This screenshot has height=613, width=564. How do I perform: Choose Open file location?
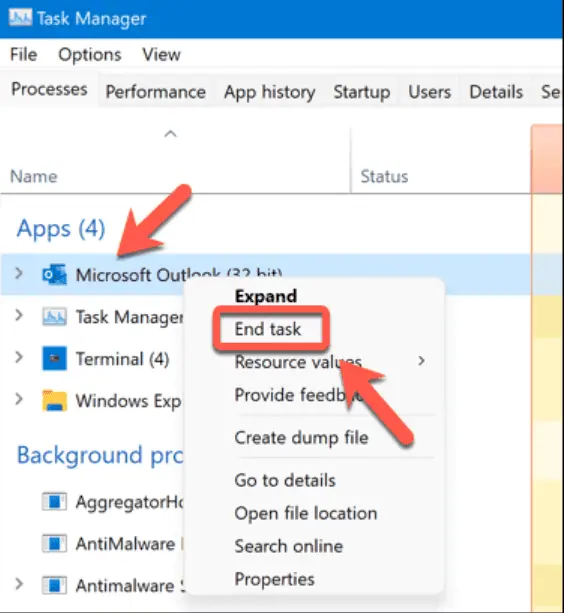(x=306, y=513)
